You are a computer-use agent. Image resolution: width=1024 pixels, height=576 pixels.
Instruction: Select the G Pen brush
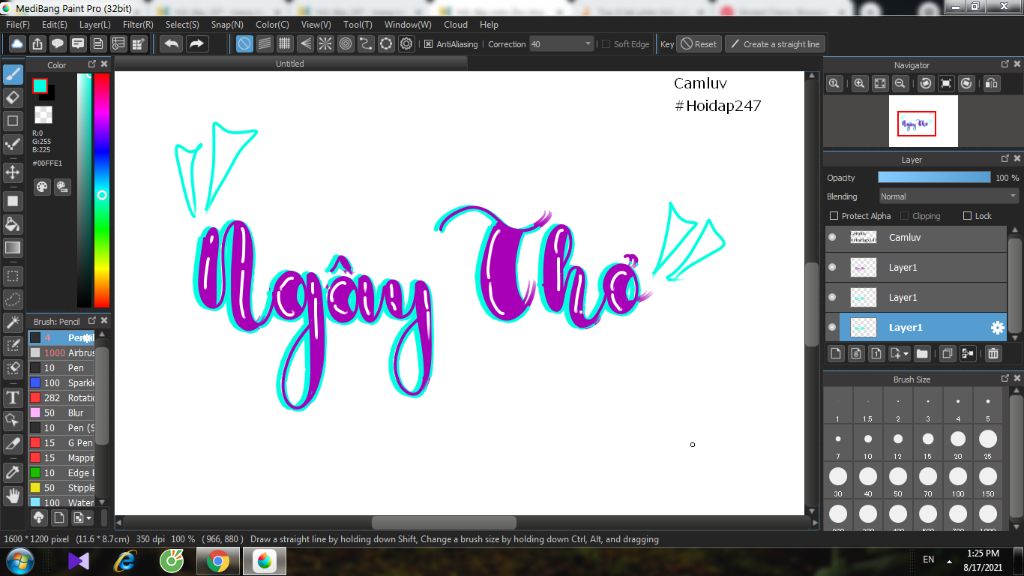(62, 443)
